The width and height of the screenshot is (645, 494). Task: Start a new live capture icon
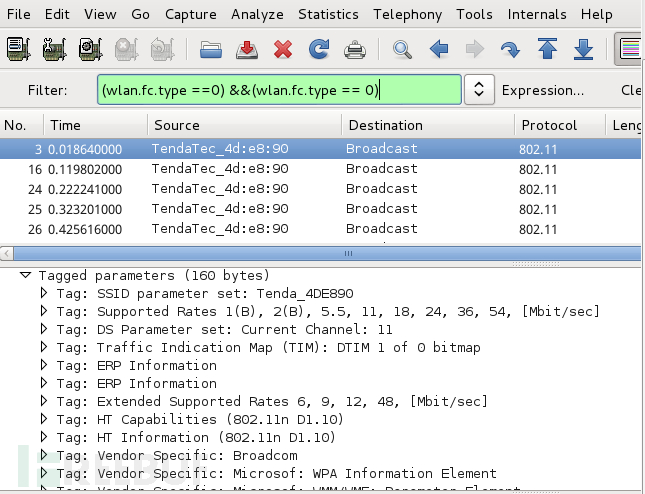89,48
